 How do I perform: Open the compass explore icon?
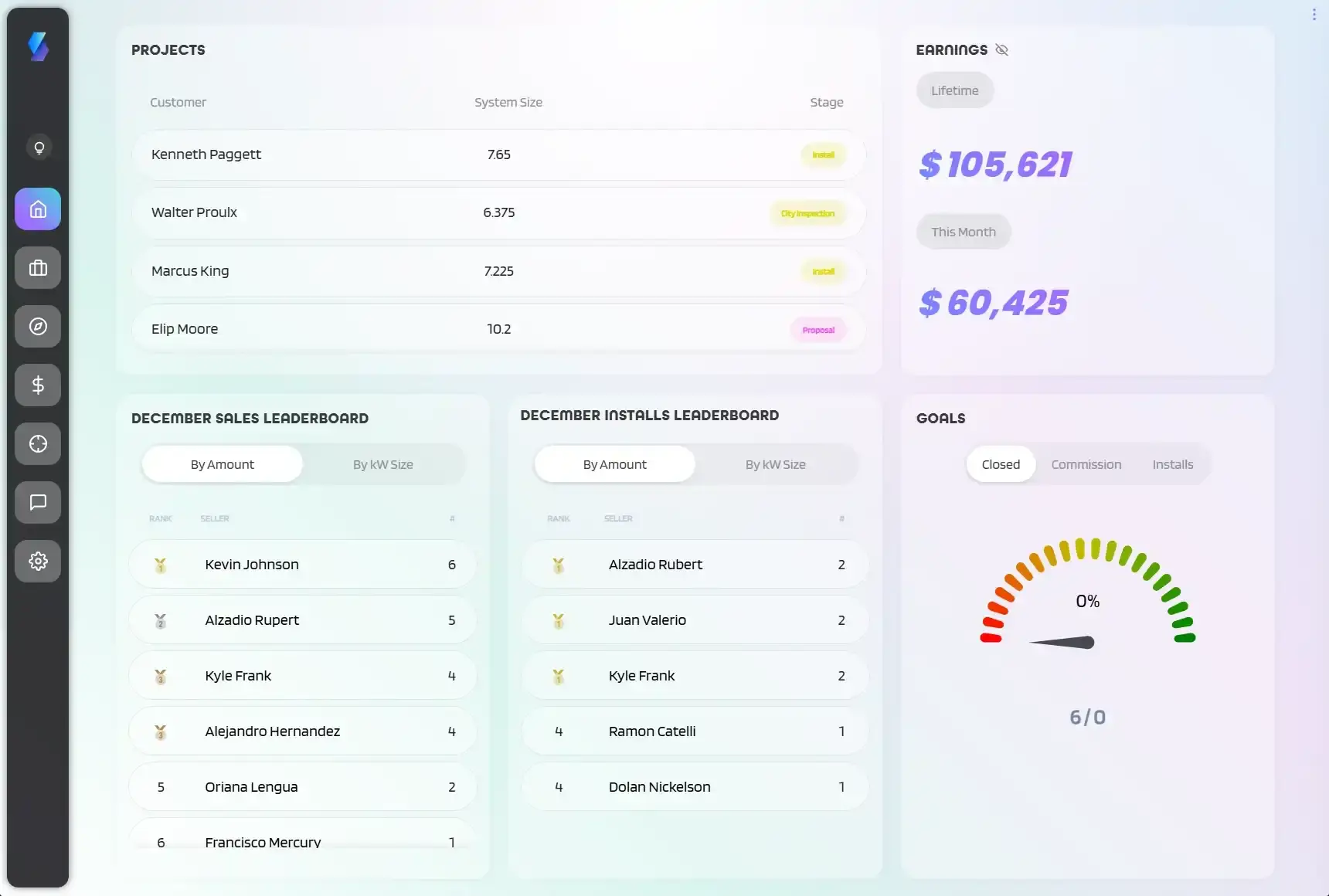tap(38, 327)
